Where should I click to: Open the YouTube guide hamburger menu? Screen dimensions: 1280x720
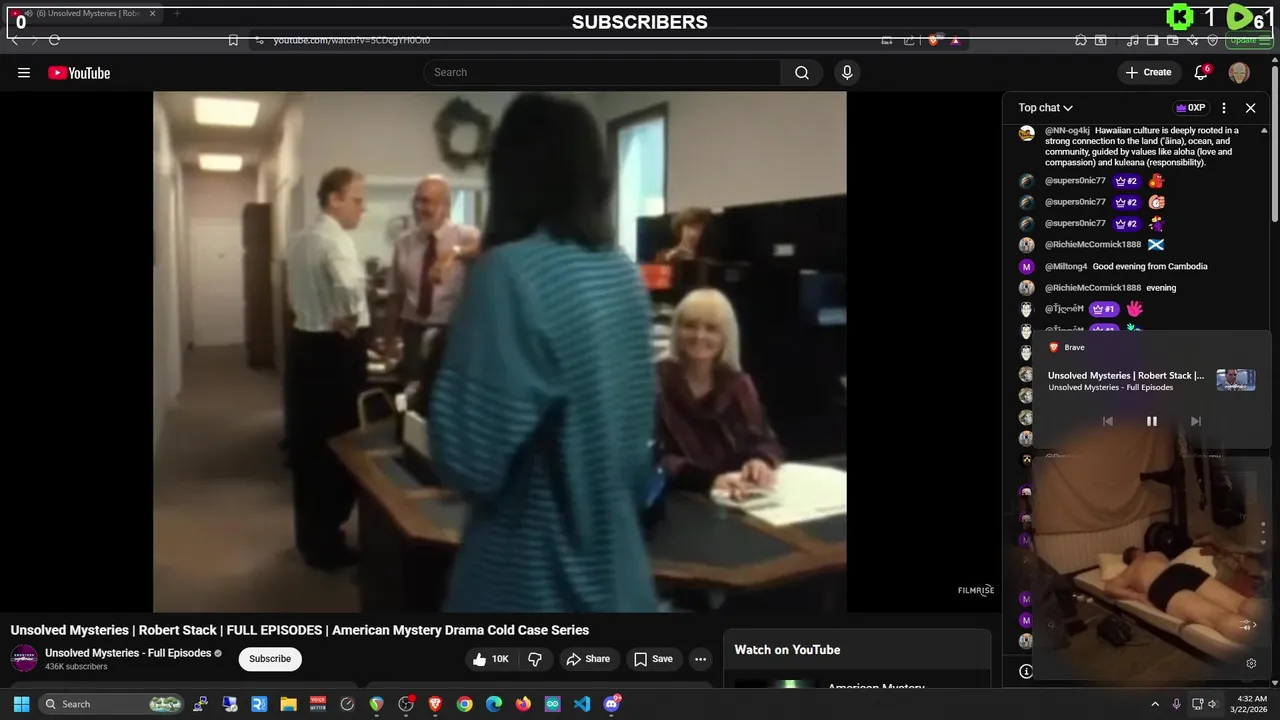click(x=24, y=72)
